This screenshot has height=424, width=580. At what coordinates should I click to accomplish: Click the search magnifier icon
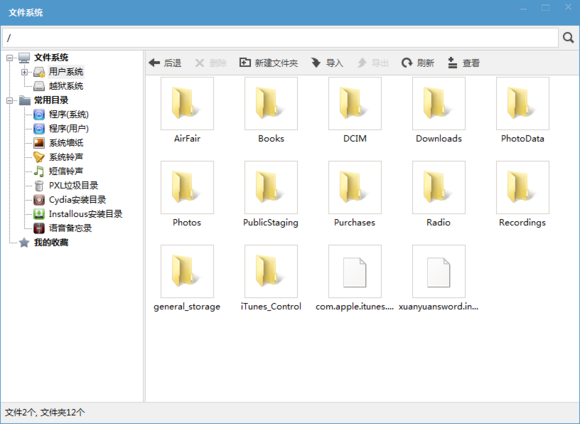click(x=568, y=37)
